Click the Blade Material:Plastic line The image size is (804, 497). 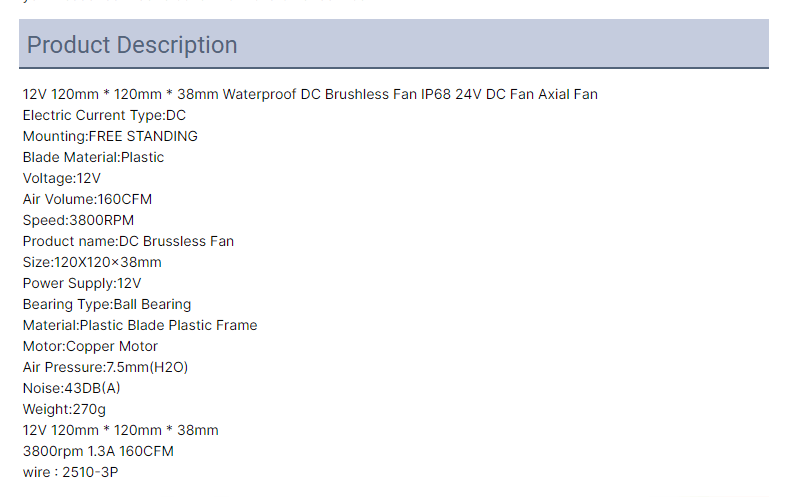(x=93, y=157)
